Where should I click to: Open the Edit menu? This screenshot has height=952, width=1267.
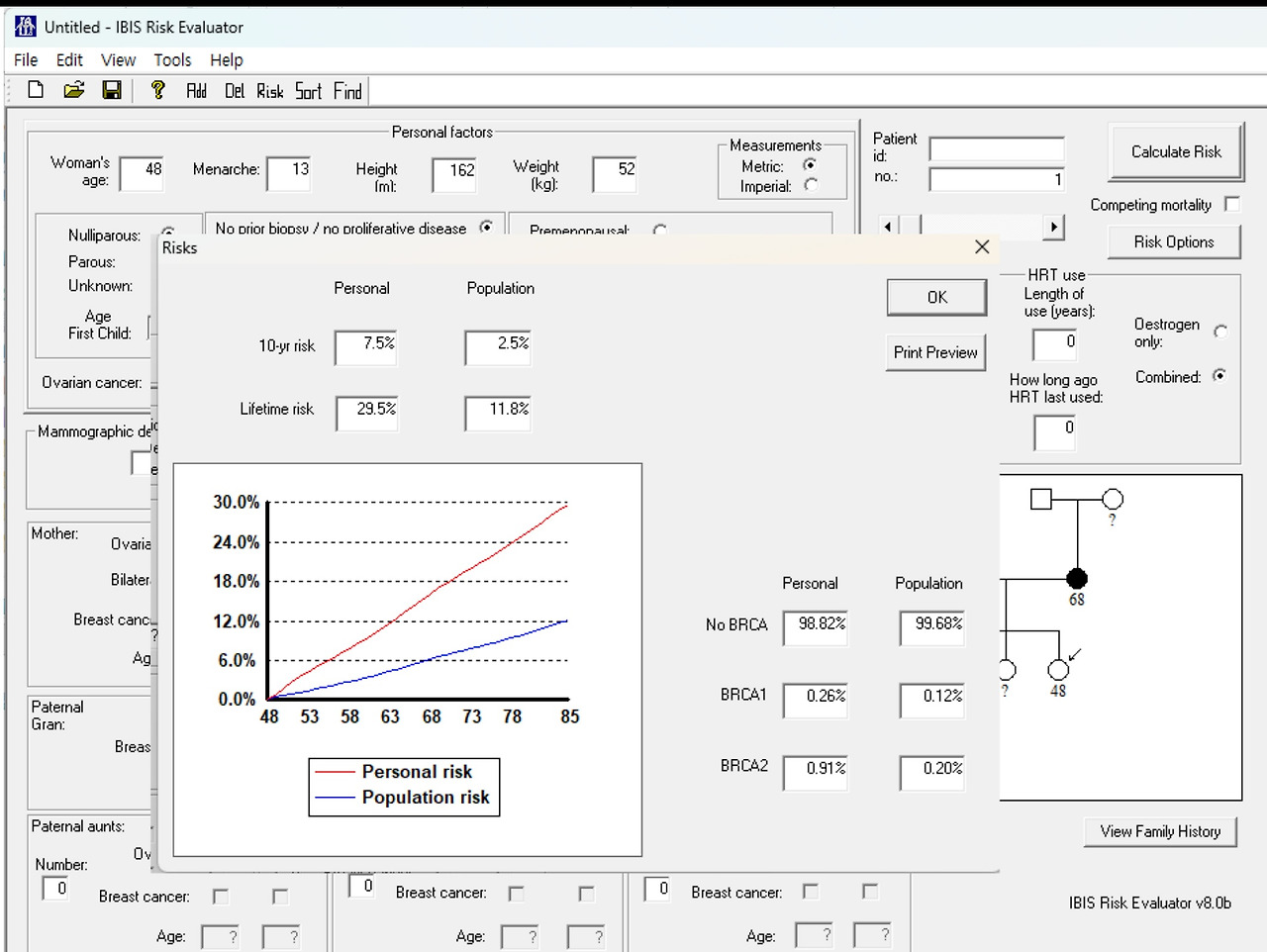(x=69, y=60)
